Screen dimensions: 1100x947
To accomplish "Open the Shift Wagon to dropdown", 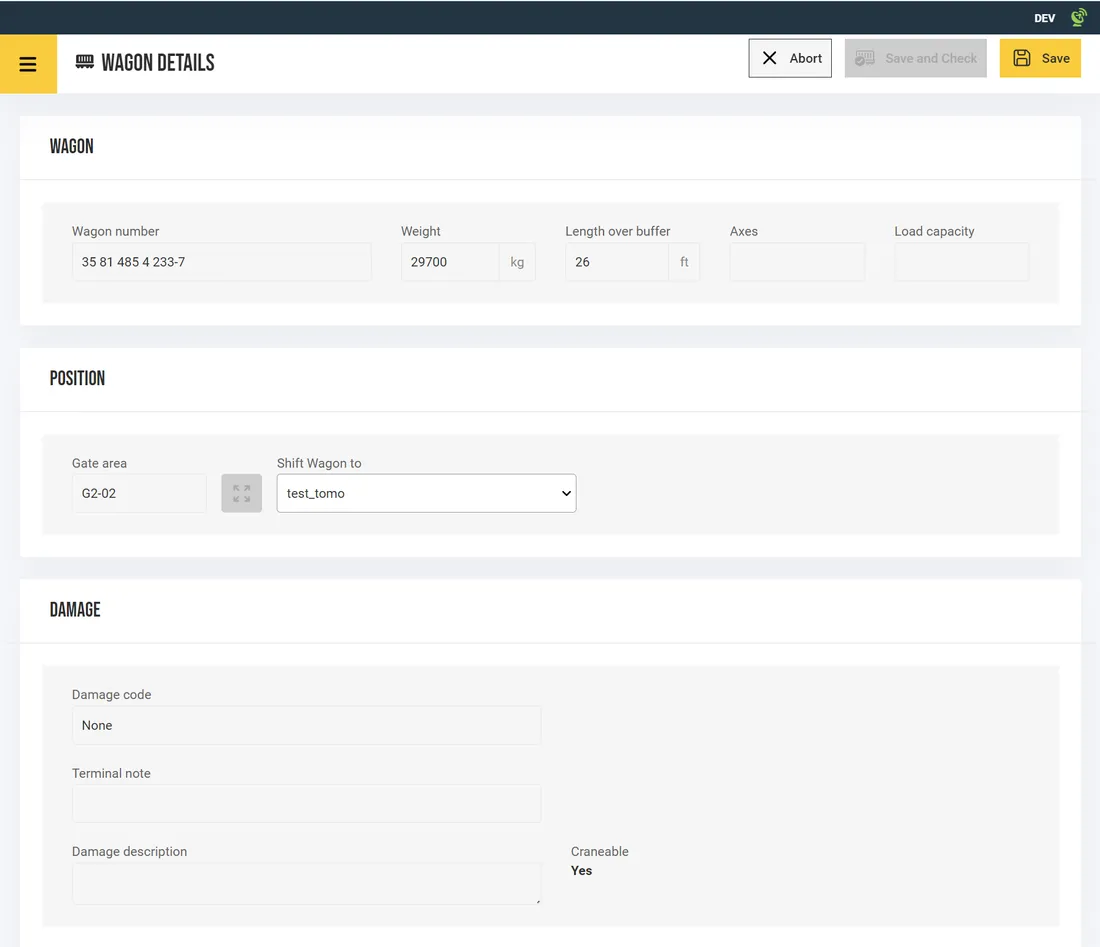I will (427, 493).
